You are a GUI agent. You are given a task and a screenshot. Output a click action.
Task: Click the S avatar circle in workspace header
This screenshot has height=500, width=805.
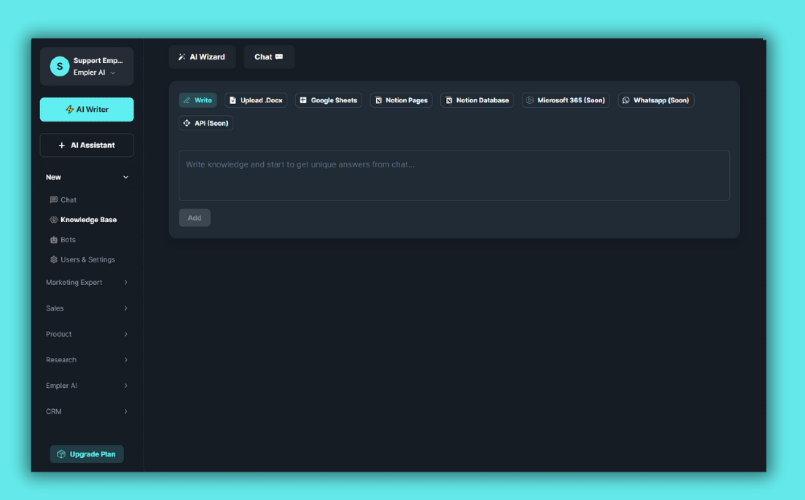coord(60,66)
